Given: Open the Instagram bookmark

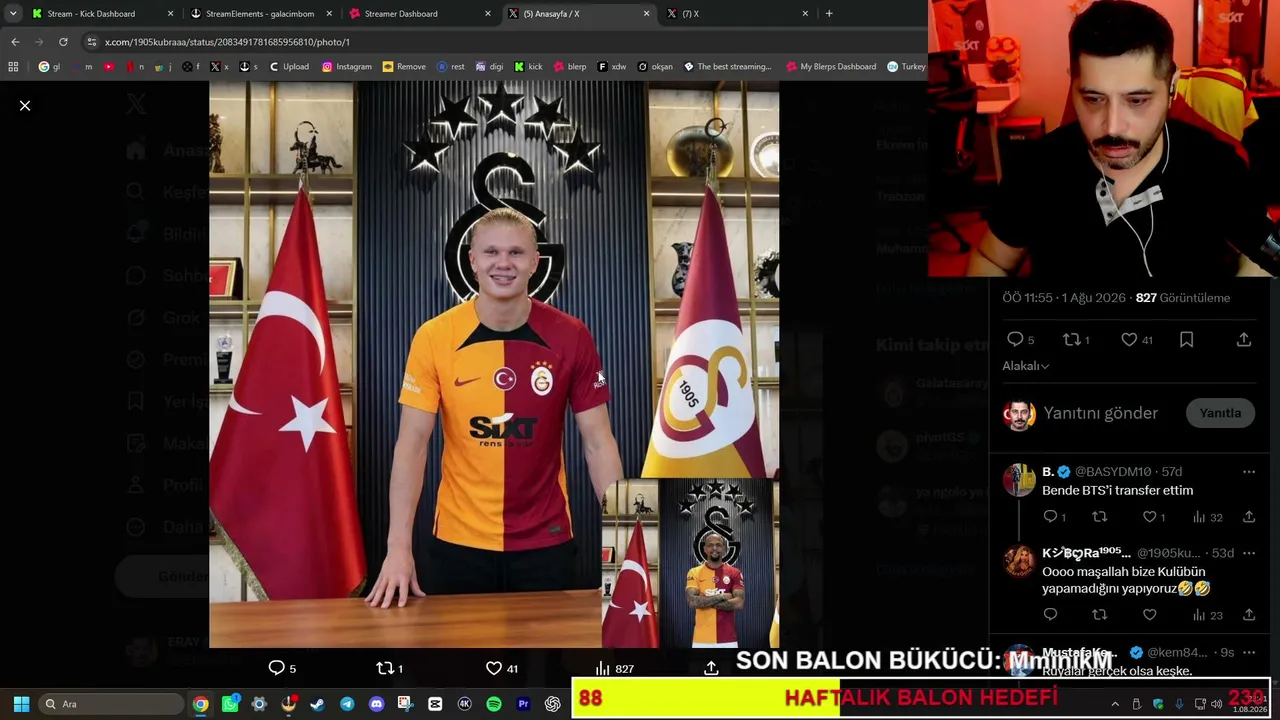Looking at the screenshot, I should coord(347,67).
